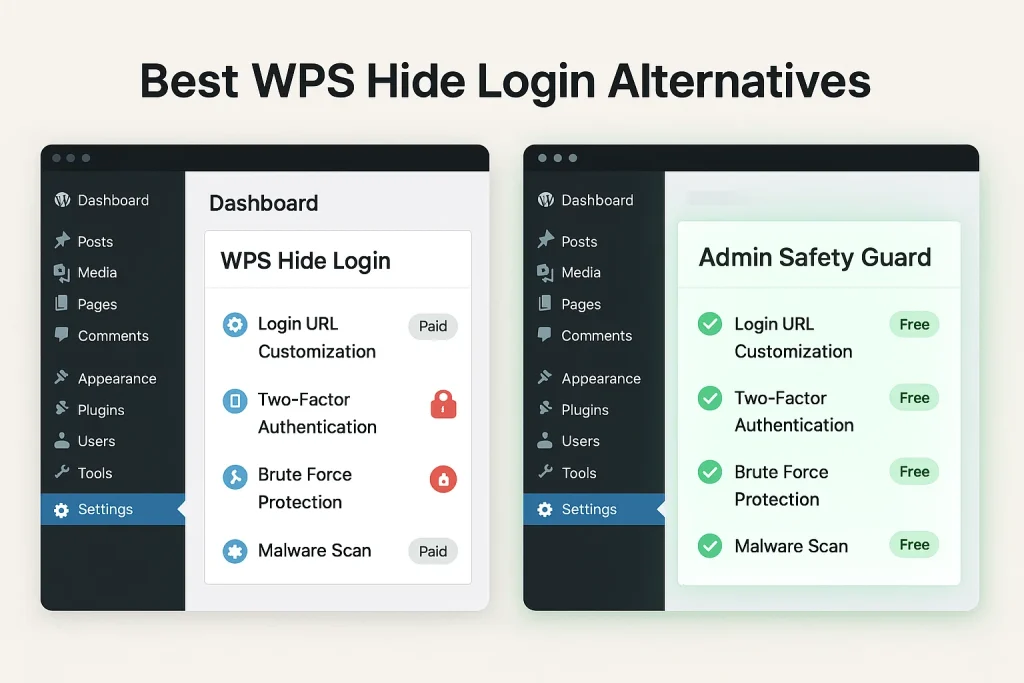Viewport: 1024px width, 683px height.
Task: Toggle the green check beside Malware Scan
Action: (710, 546)
